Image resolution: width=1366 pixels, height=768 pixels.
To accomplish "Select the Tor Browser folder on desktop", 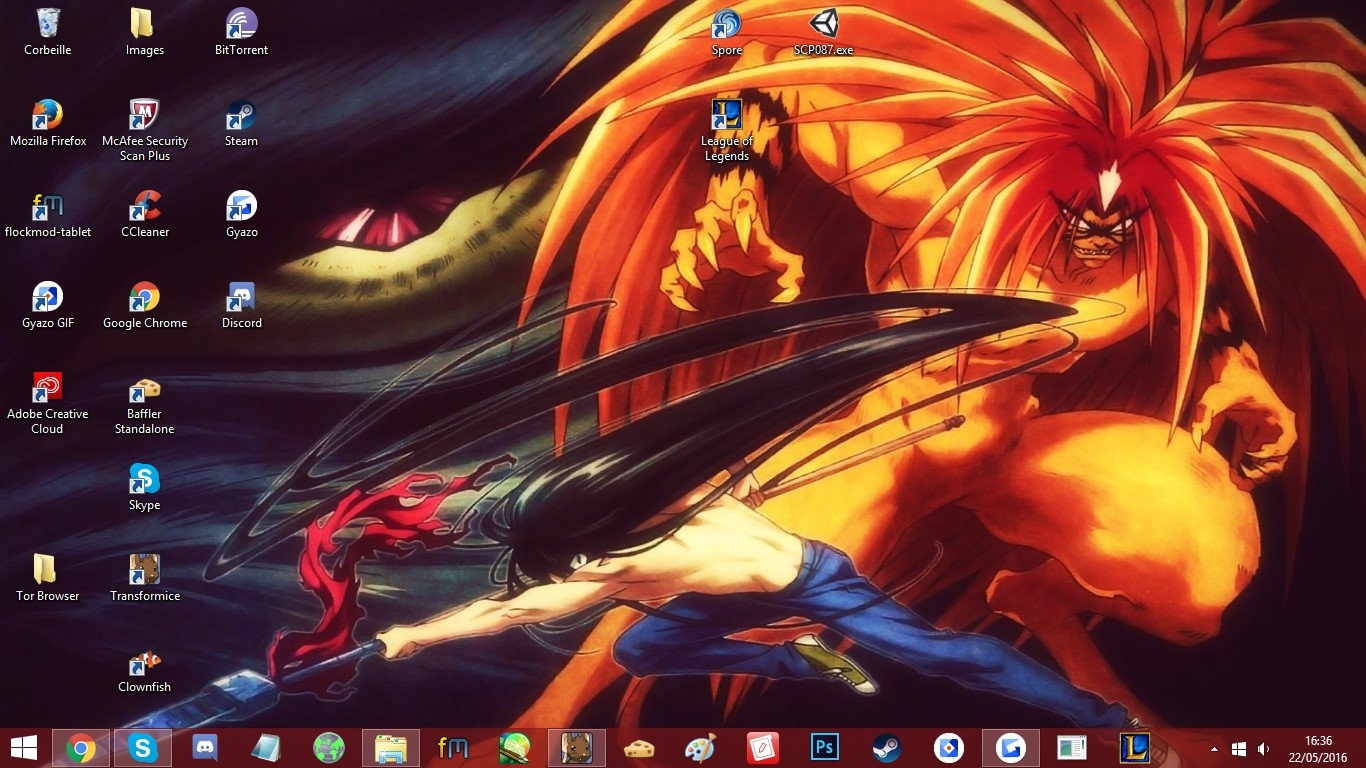I will [47, 578].
